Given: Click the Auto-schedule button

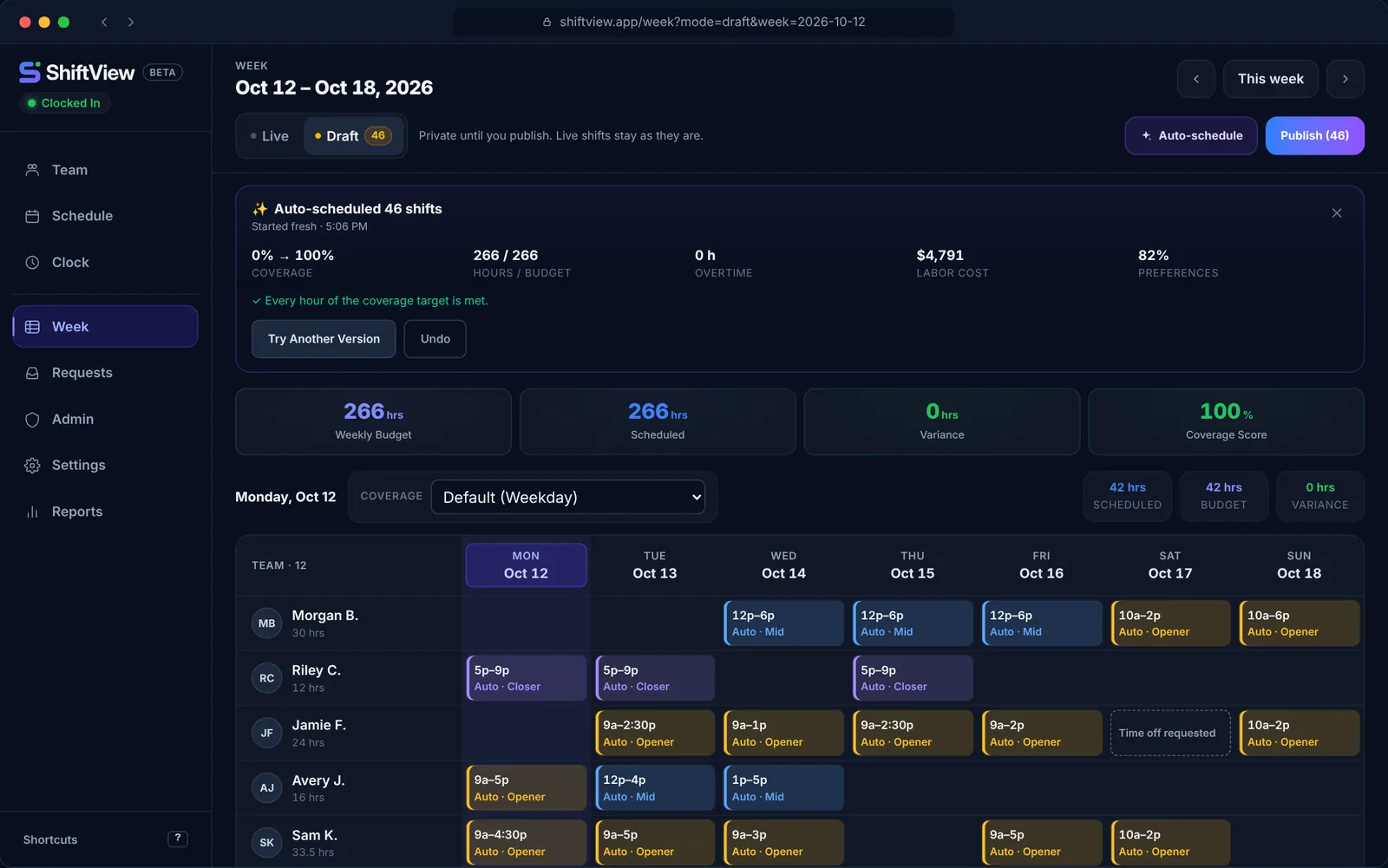Looking at the screenshot, I should 1191,135.
